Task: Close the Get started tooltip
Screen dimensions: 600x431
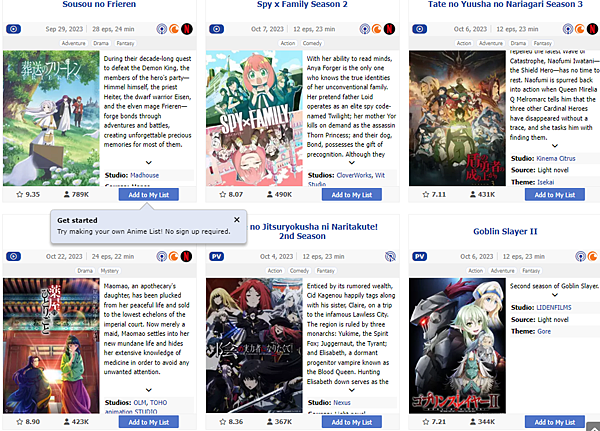Action: pyautogui.click(x=237, y=220)
